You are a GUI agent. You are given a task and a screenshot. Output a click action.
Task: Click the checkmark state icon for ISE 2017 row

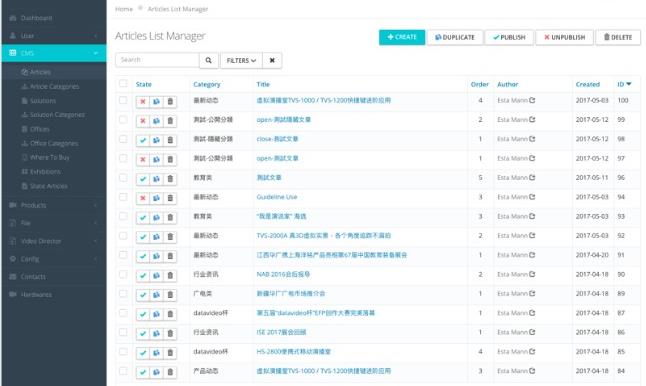click(x=143, y=334)
